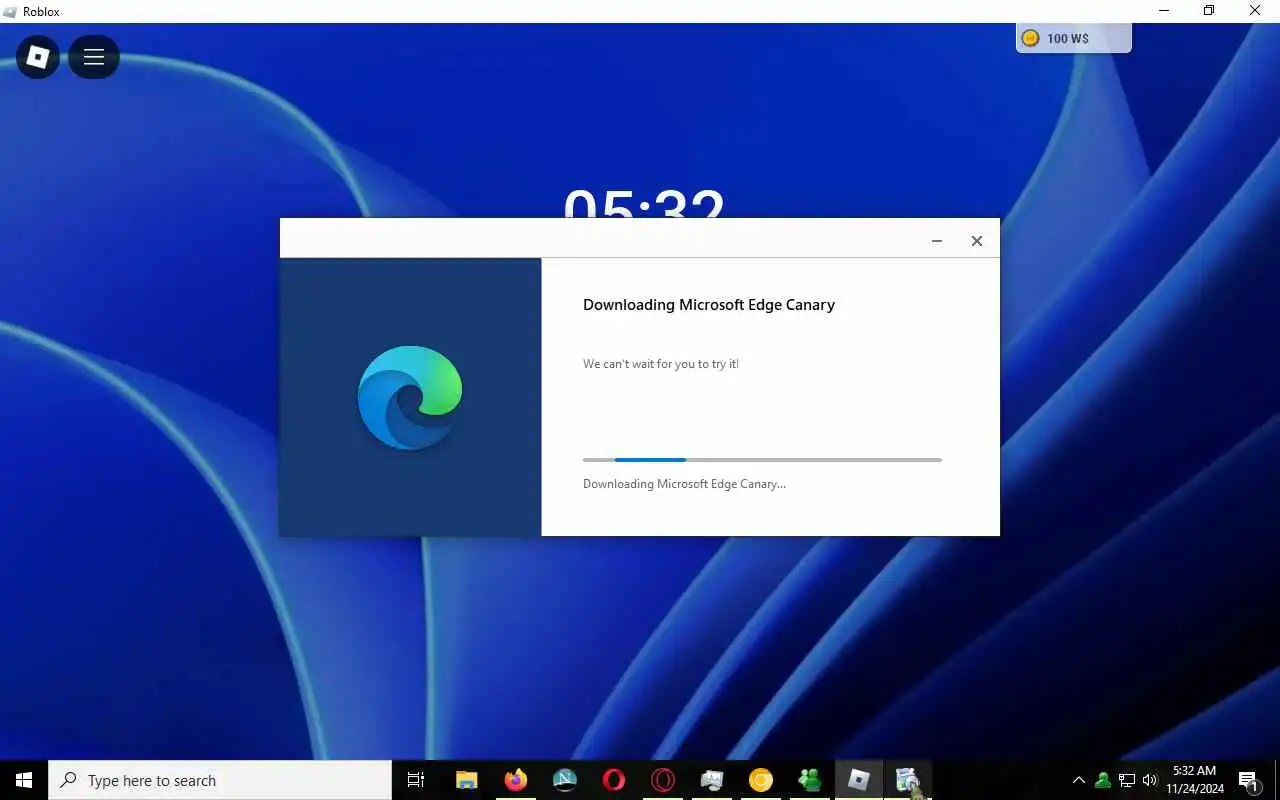Close the Edge Canary installer dialog

pyautogui.click(x=977, y=240)
